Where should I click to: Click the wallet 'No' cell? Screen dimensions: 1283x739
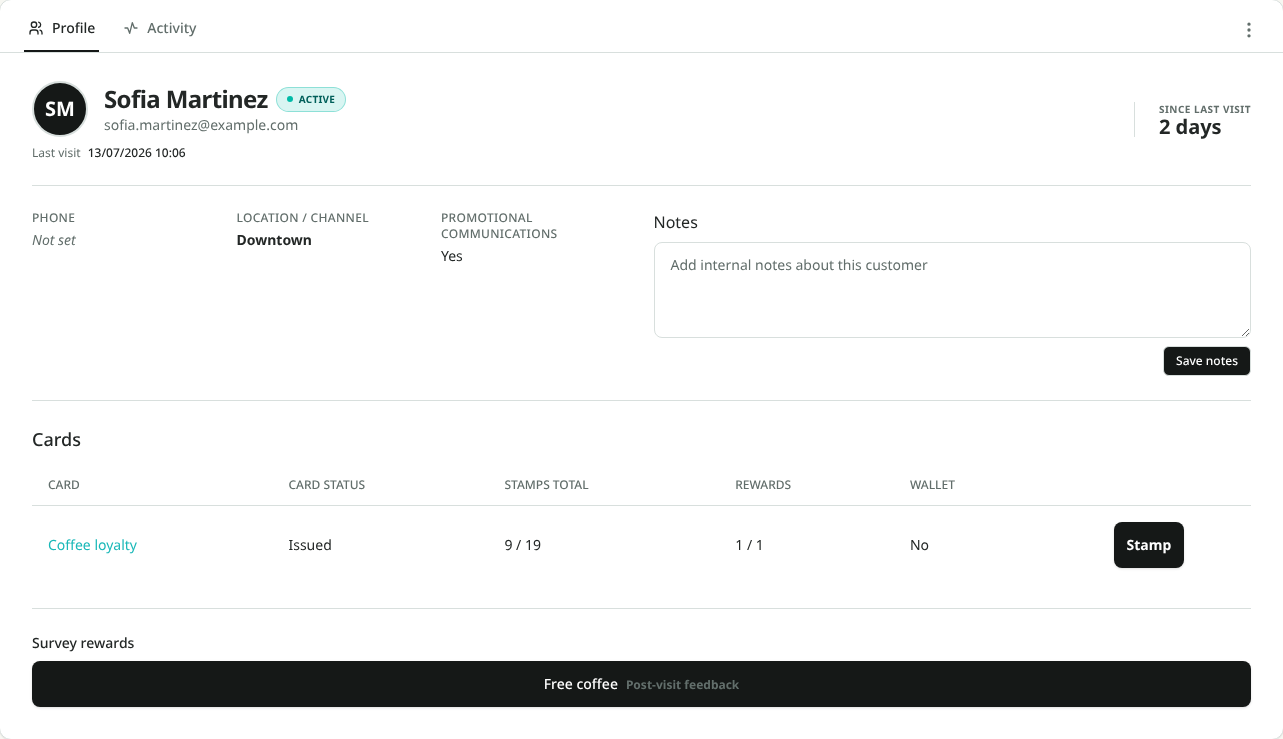[919, 545]
